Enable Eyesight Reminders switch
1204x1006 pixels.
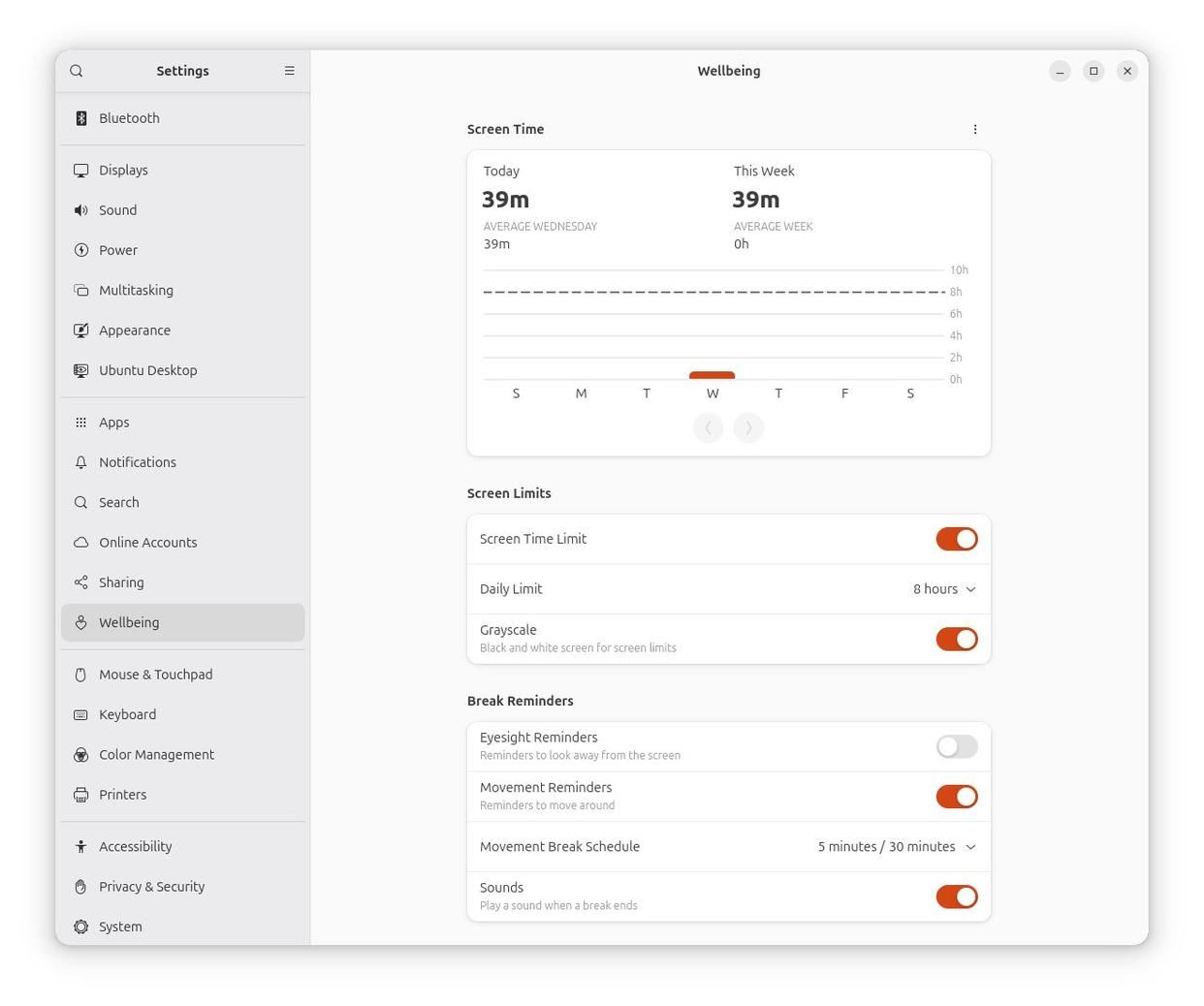pos(957,746)
